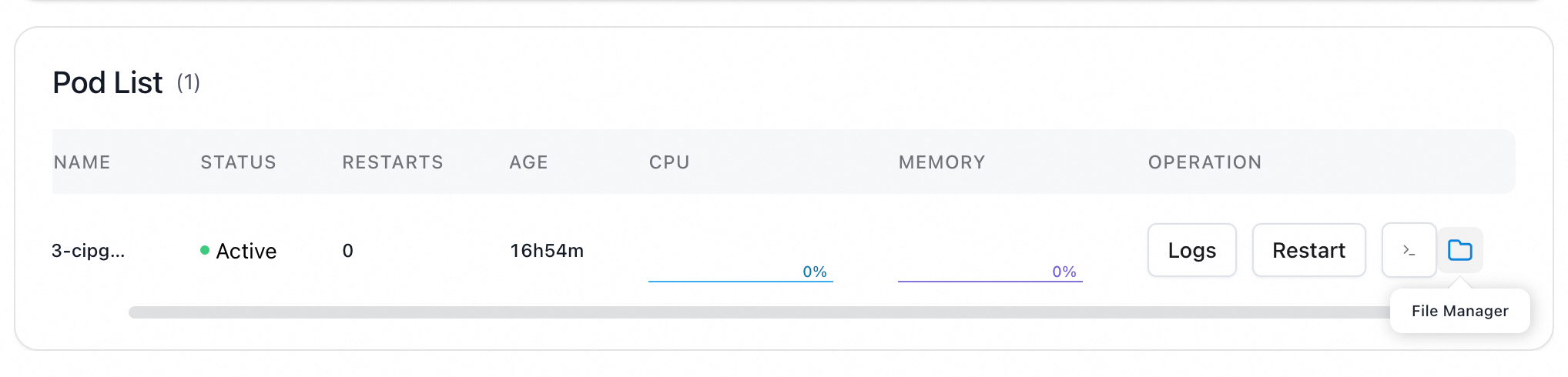Click the RESTARTS column header
Image resolution: width=1568 pixels, height=377 pixels.
pyautogui.click(x=393, y=162)
